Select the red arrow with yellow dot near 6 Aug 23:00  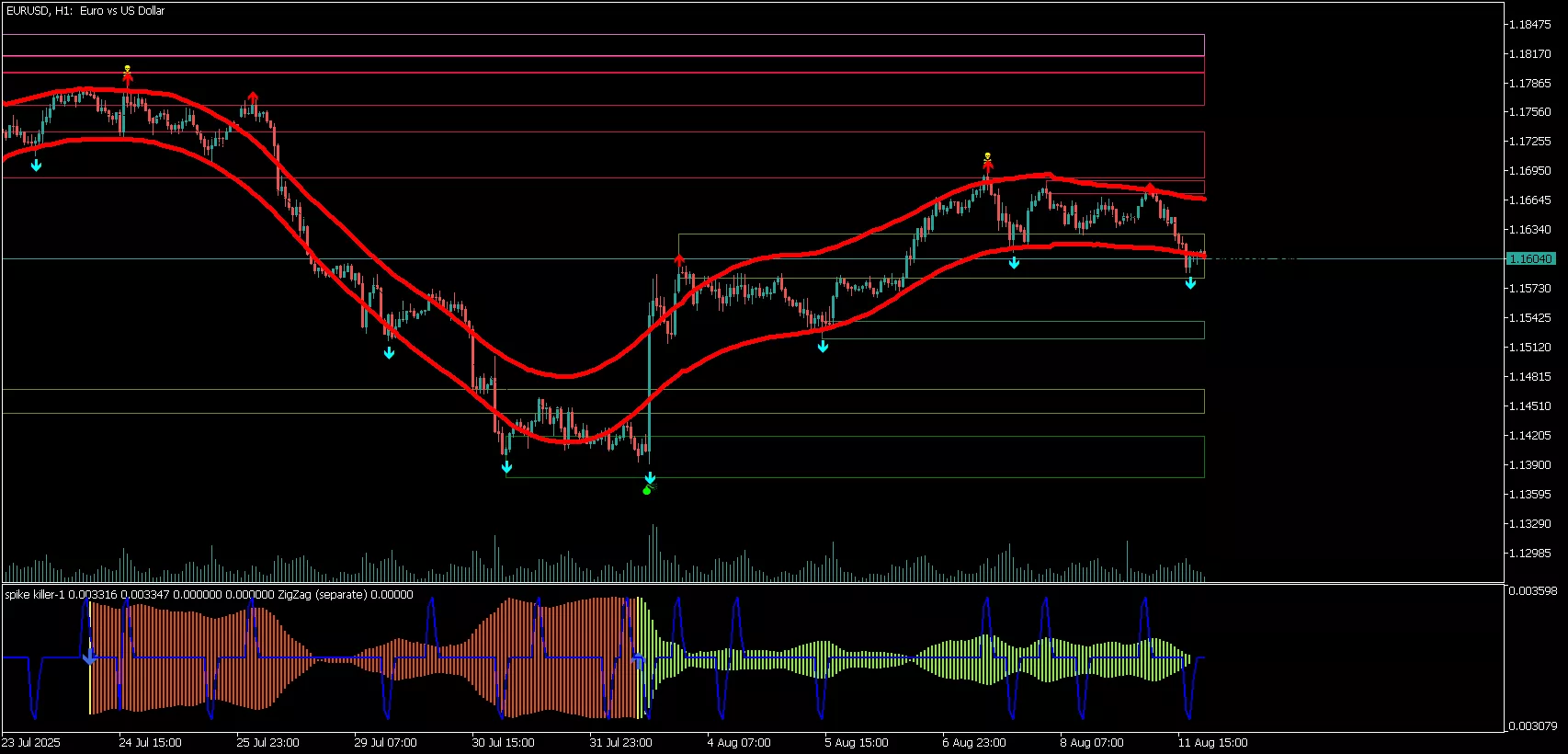coord(988,164)
